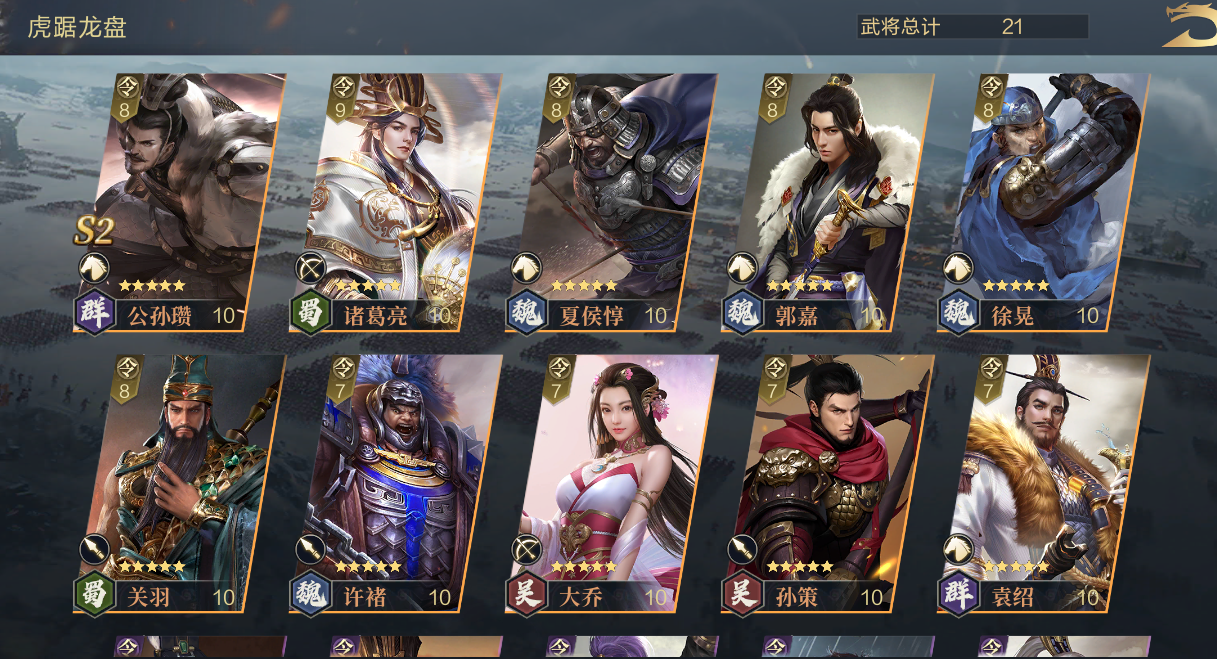1217x659 pixels.
Task: Click the 魏 faction badge on 徐晃
Action: tap(957, 313)
